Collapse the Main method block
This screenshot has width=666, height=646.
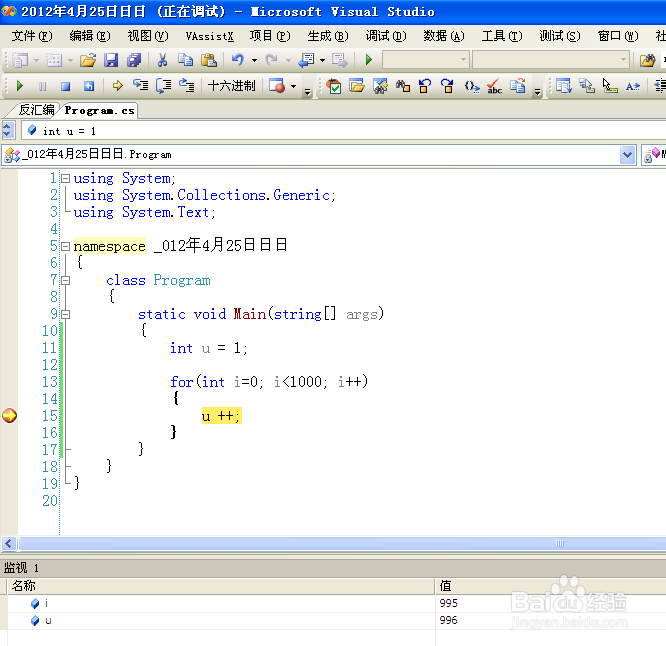point(65,314)
